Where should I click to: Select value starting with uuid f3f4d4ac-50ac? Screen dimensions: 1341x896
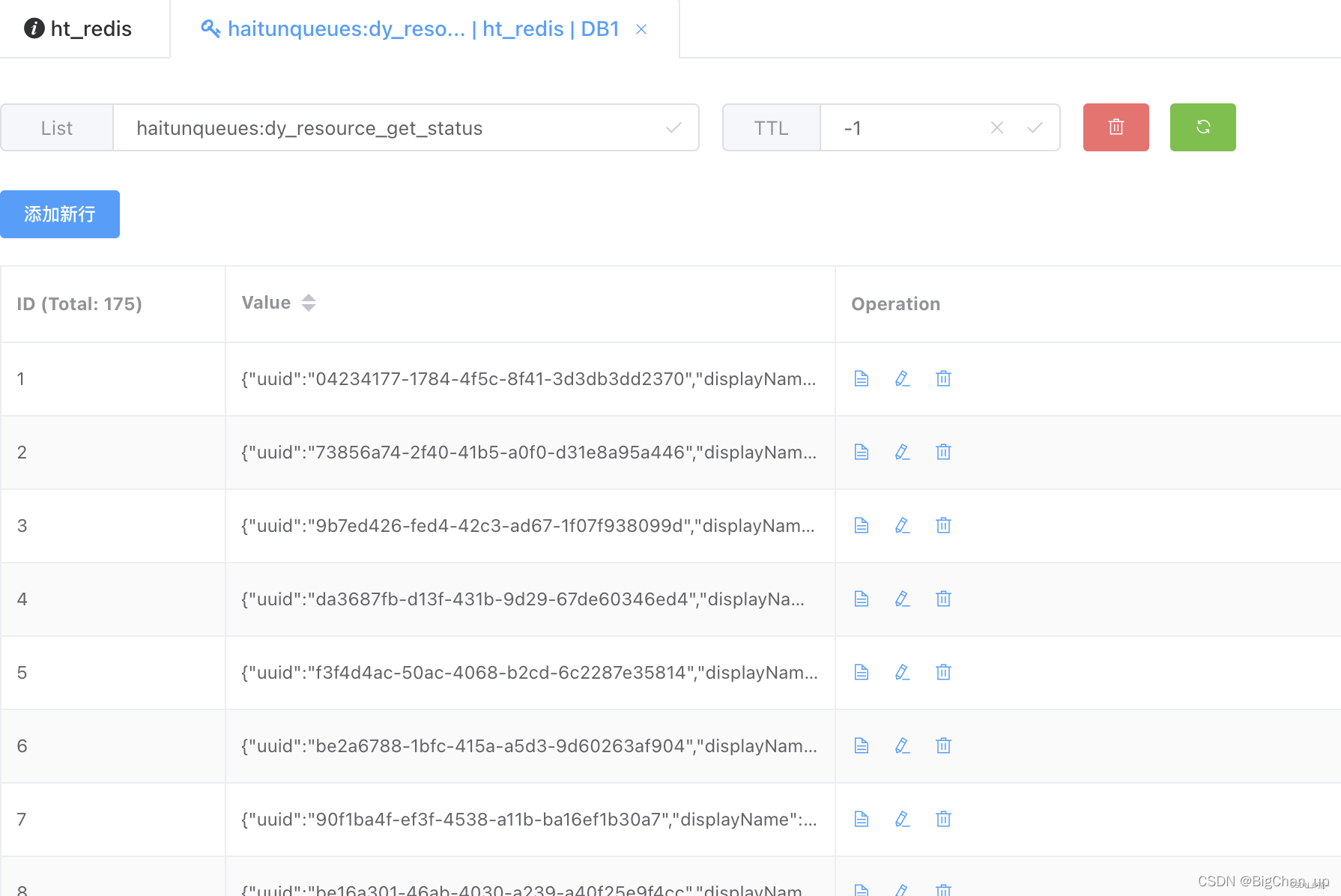[x=530, y=673]
